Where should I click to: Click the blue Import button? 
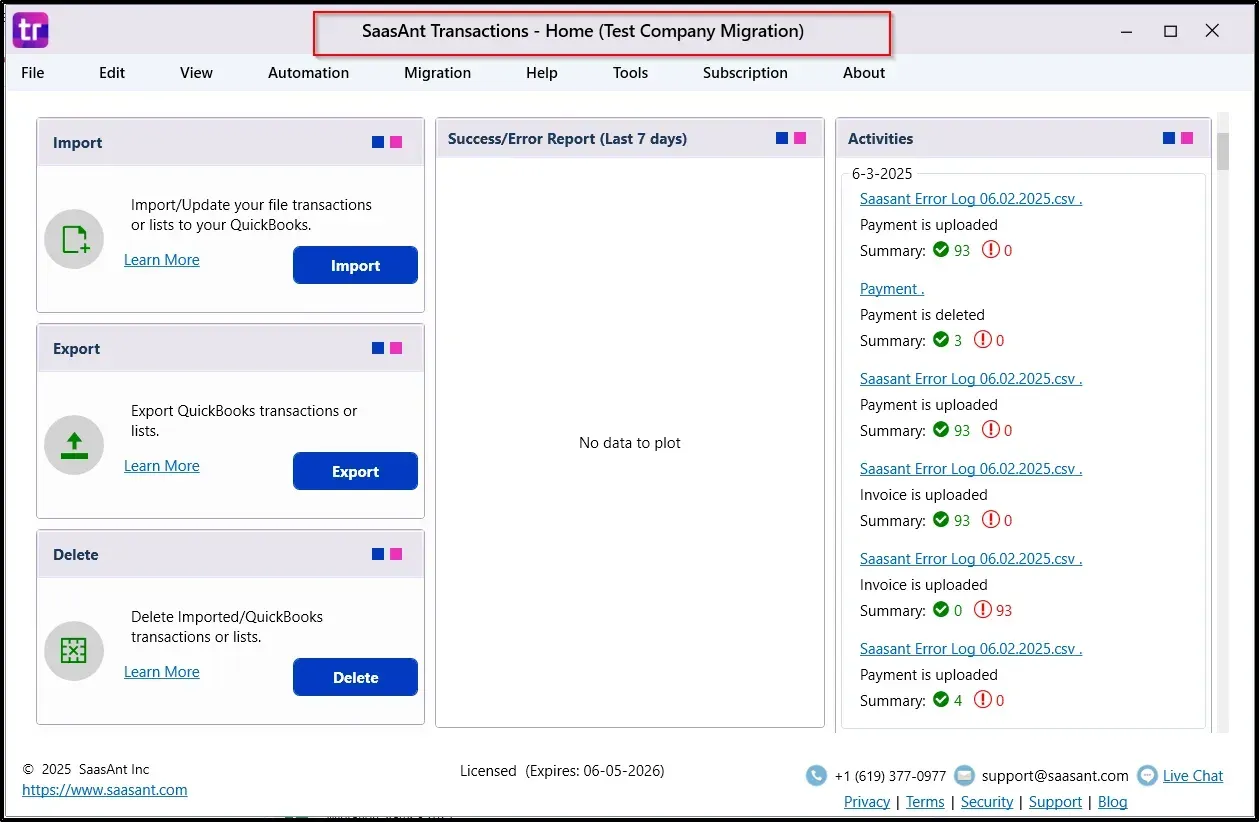[355, 266]
